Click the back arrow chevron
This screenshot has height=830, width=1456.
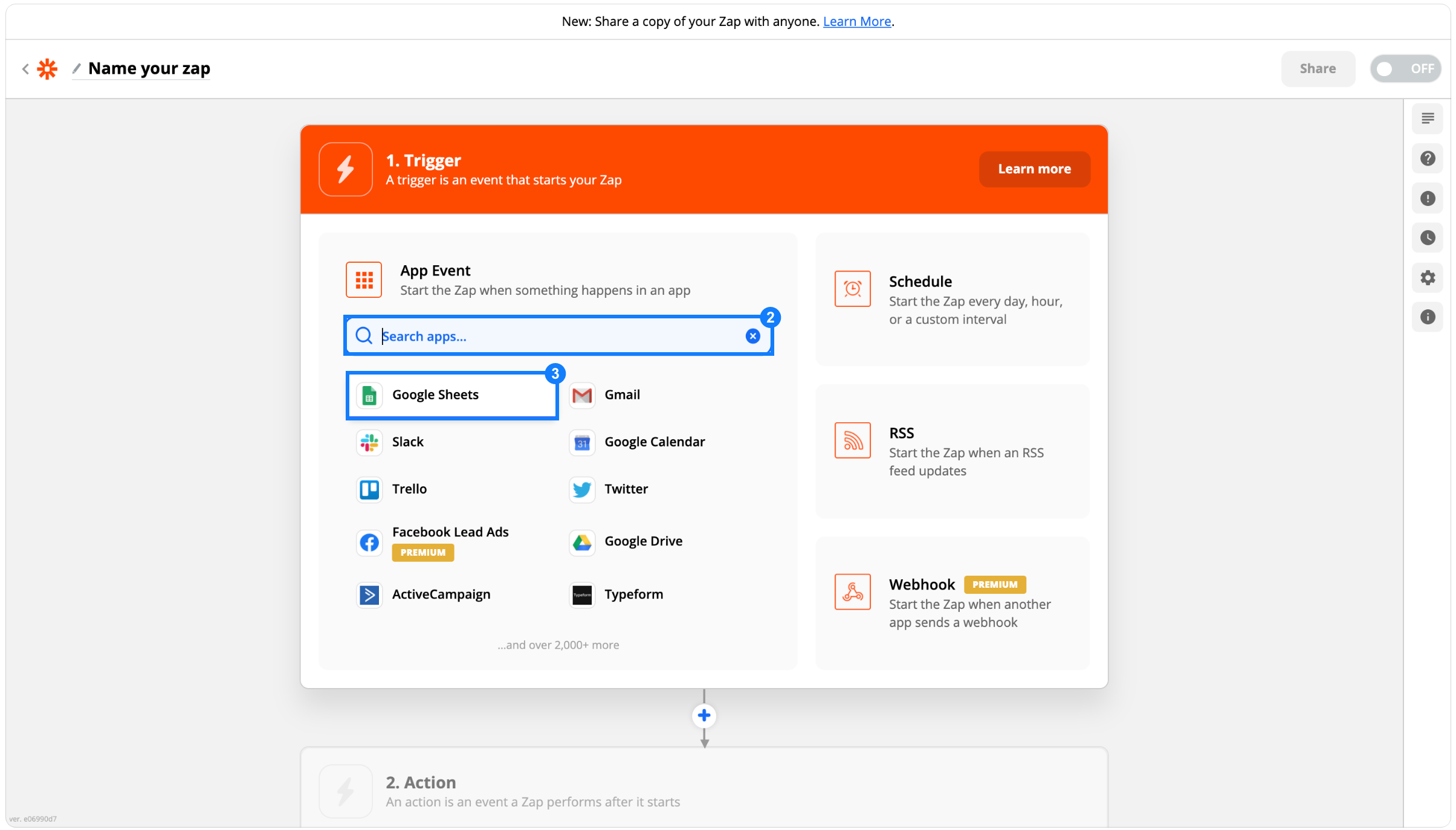coord(25,69)
